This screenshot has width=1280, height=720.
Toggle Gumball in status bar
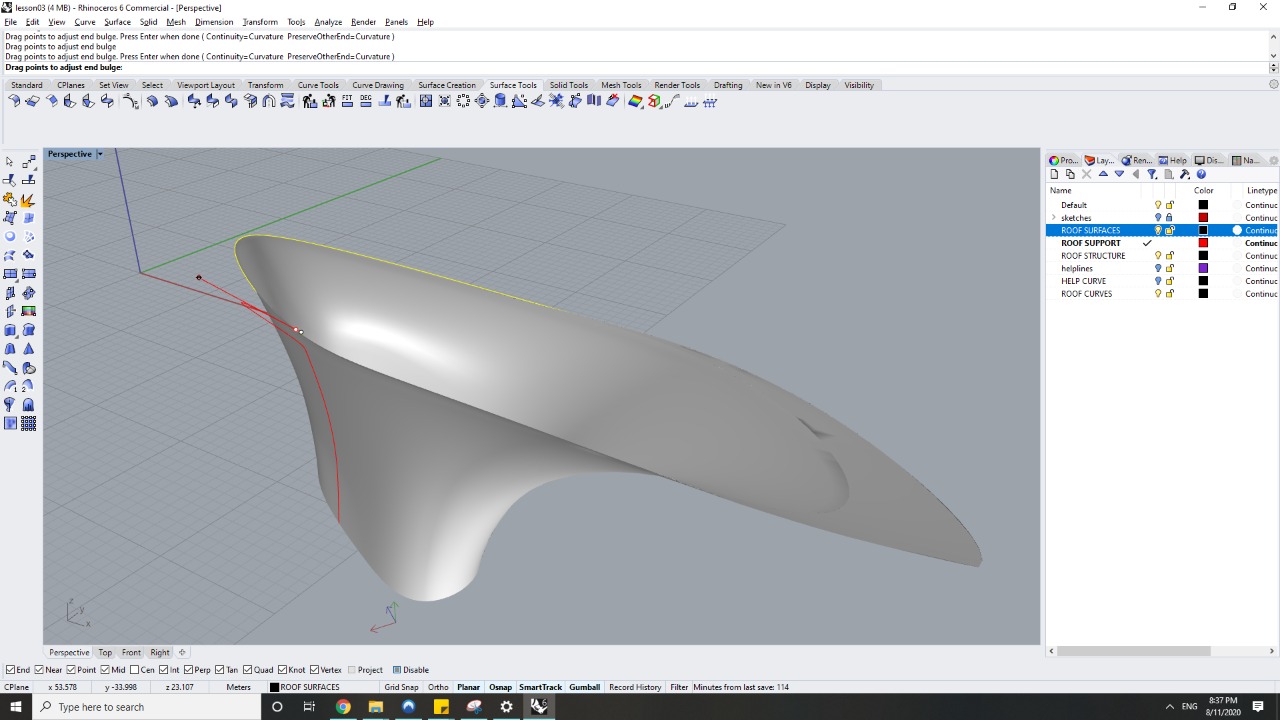(x=584, y=687)
